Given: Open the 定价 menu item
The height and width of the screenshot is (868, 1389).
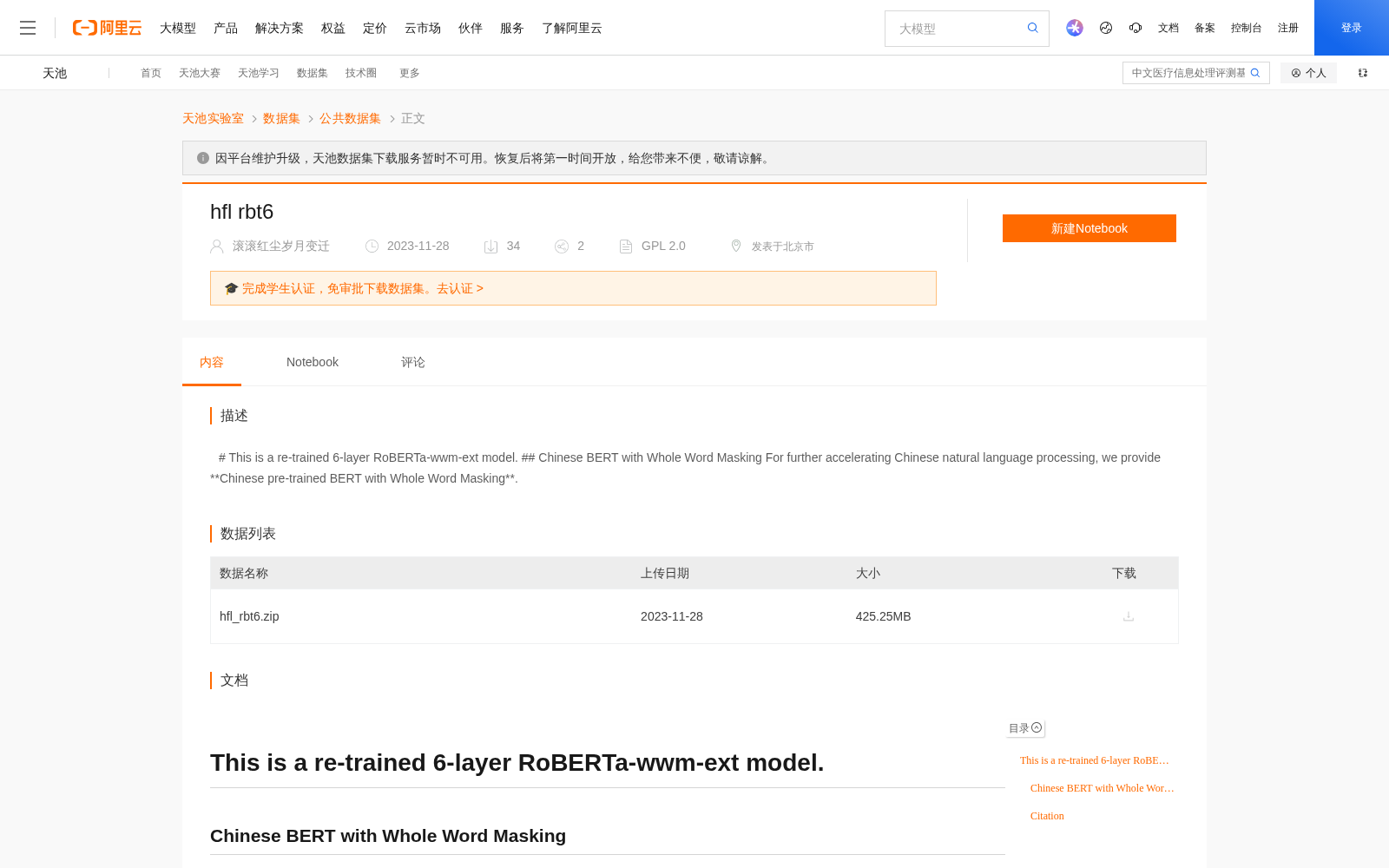Looking at the screenshot, I should [375, 28].
